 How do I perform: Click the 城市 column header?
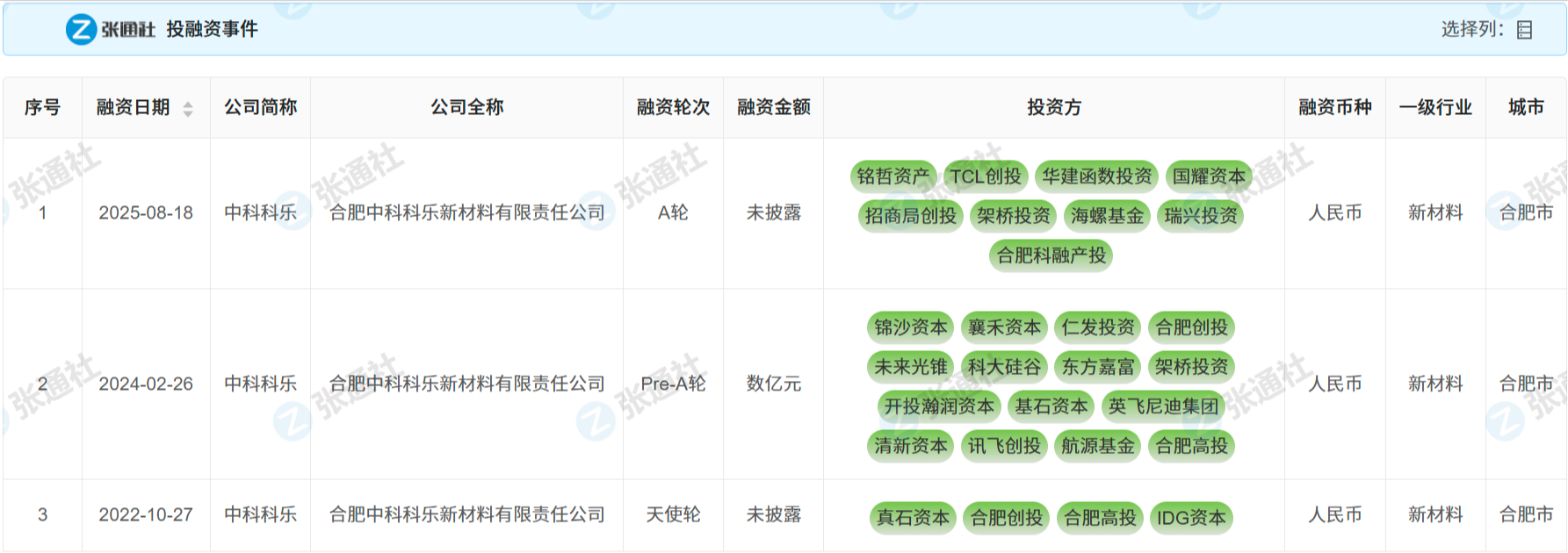1526,107
